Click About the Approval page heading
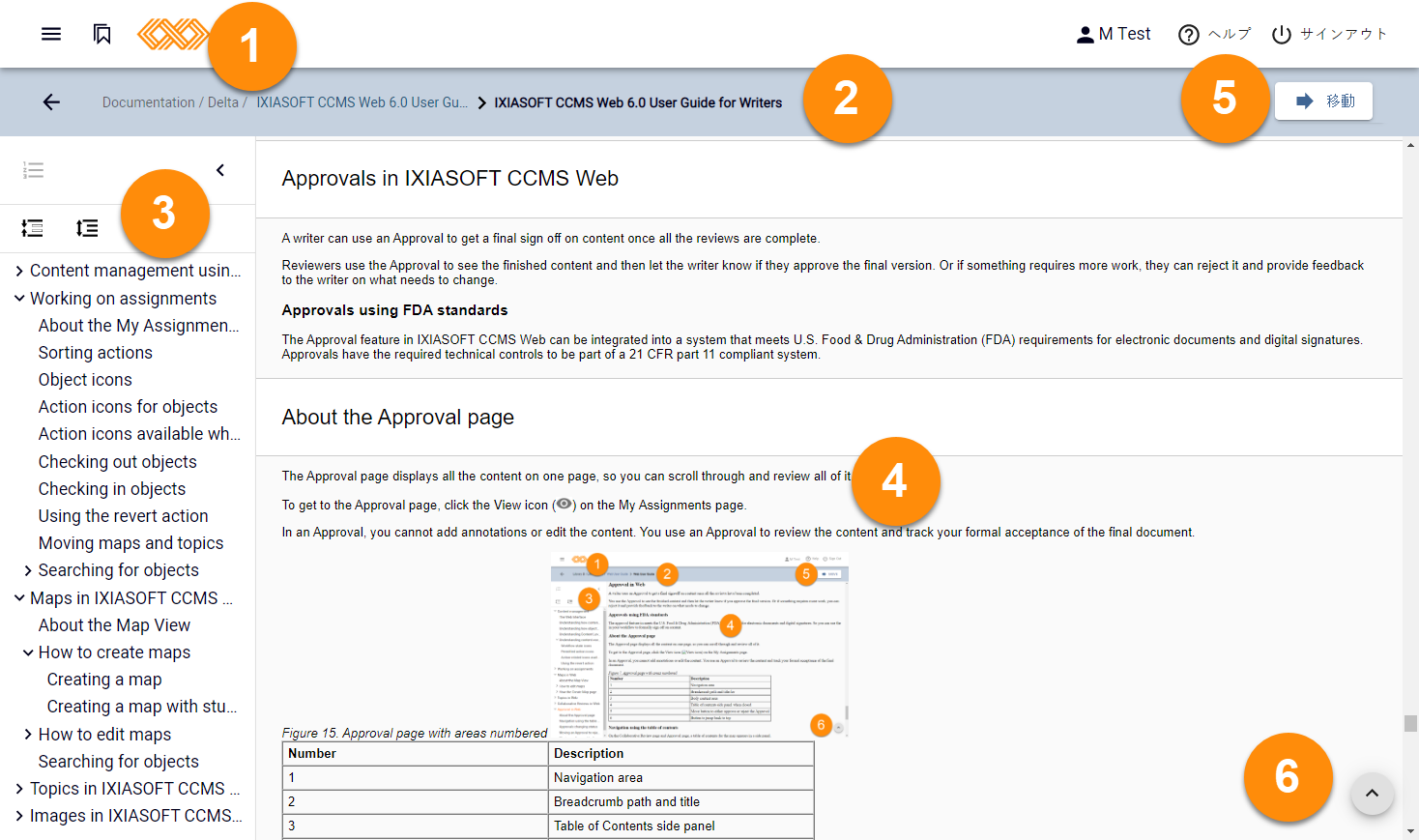This screenshot has width=1419, height=840. tap(397, 418)
